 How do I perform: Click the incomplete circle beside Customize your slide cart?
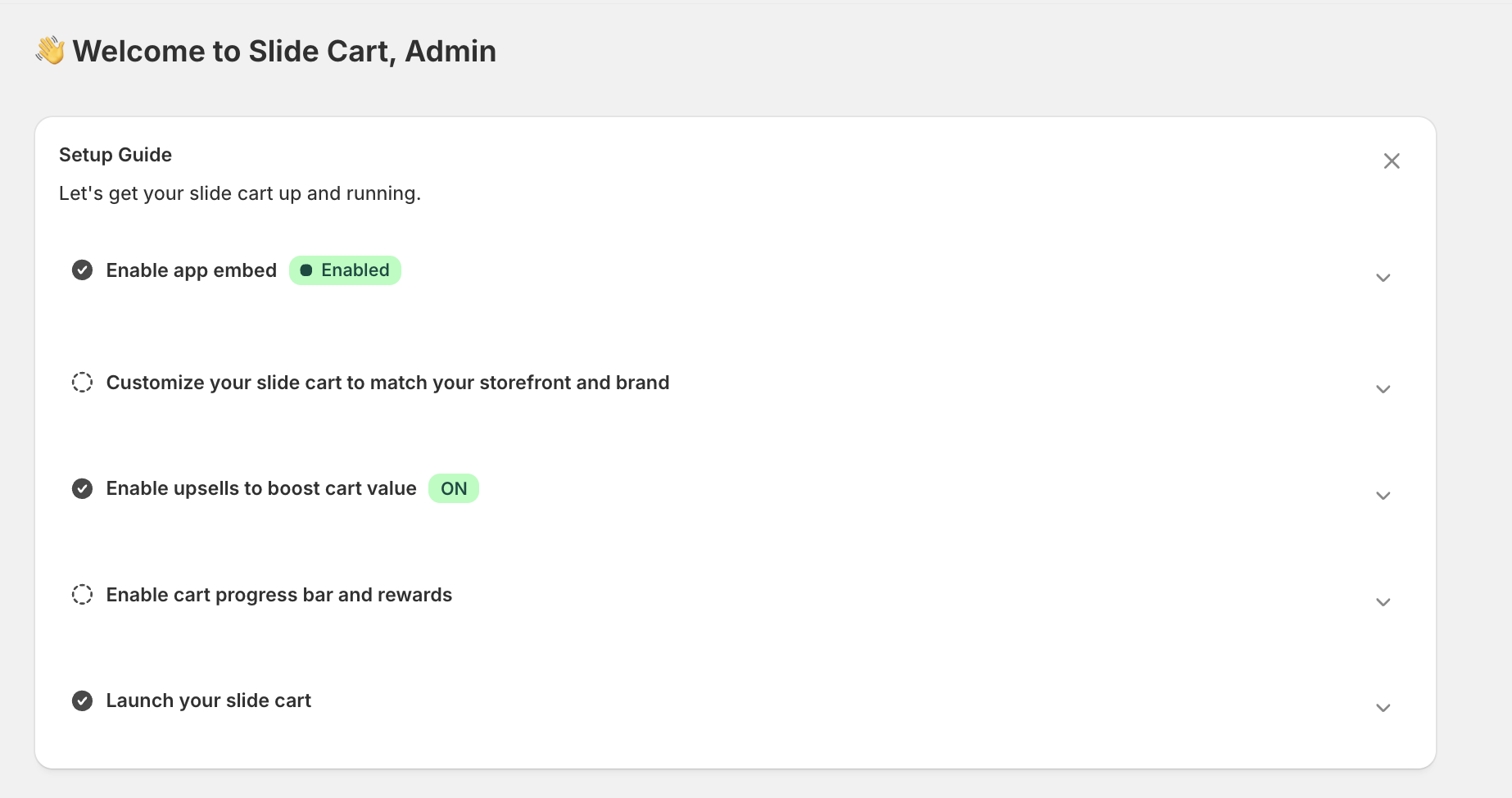click(82, 383)
